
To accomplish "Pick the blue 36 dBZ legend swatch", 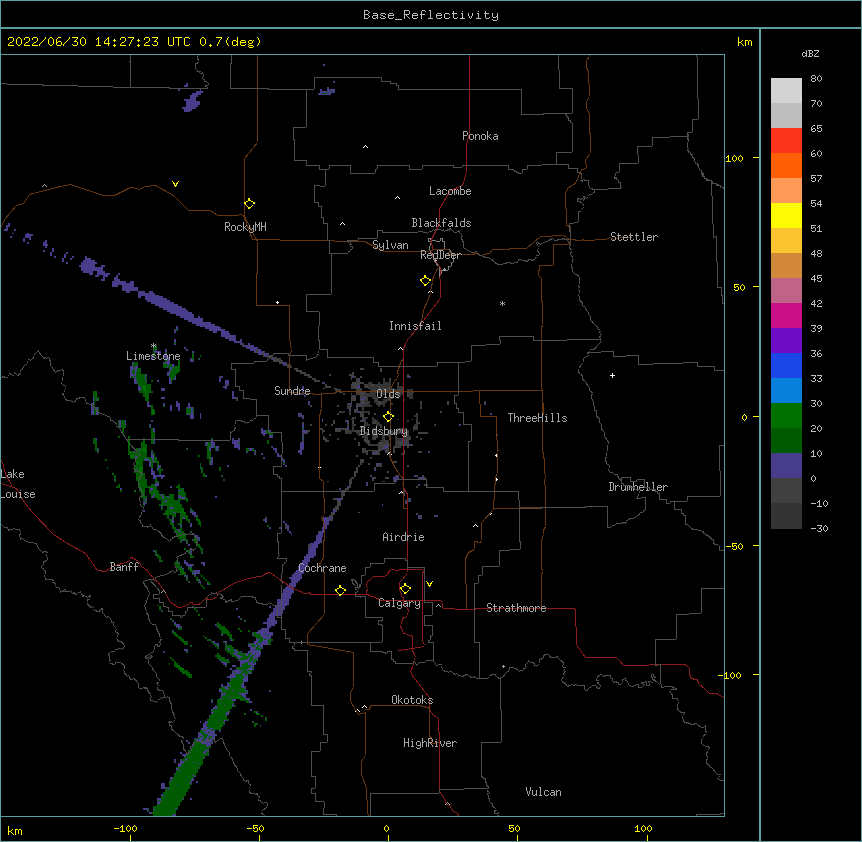I will [x=786, y=365].
